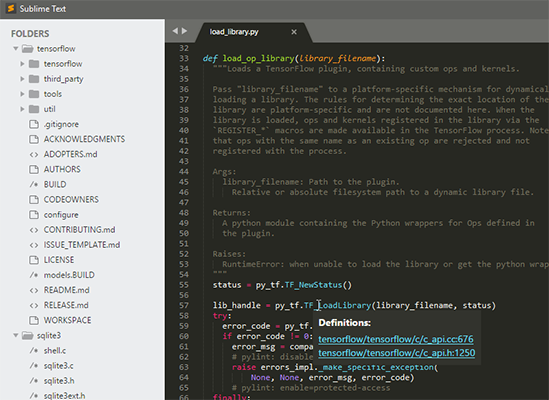Click the ACKNOWLEDGMENTS file icon

pos(34,139)
